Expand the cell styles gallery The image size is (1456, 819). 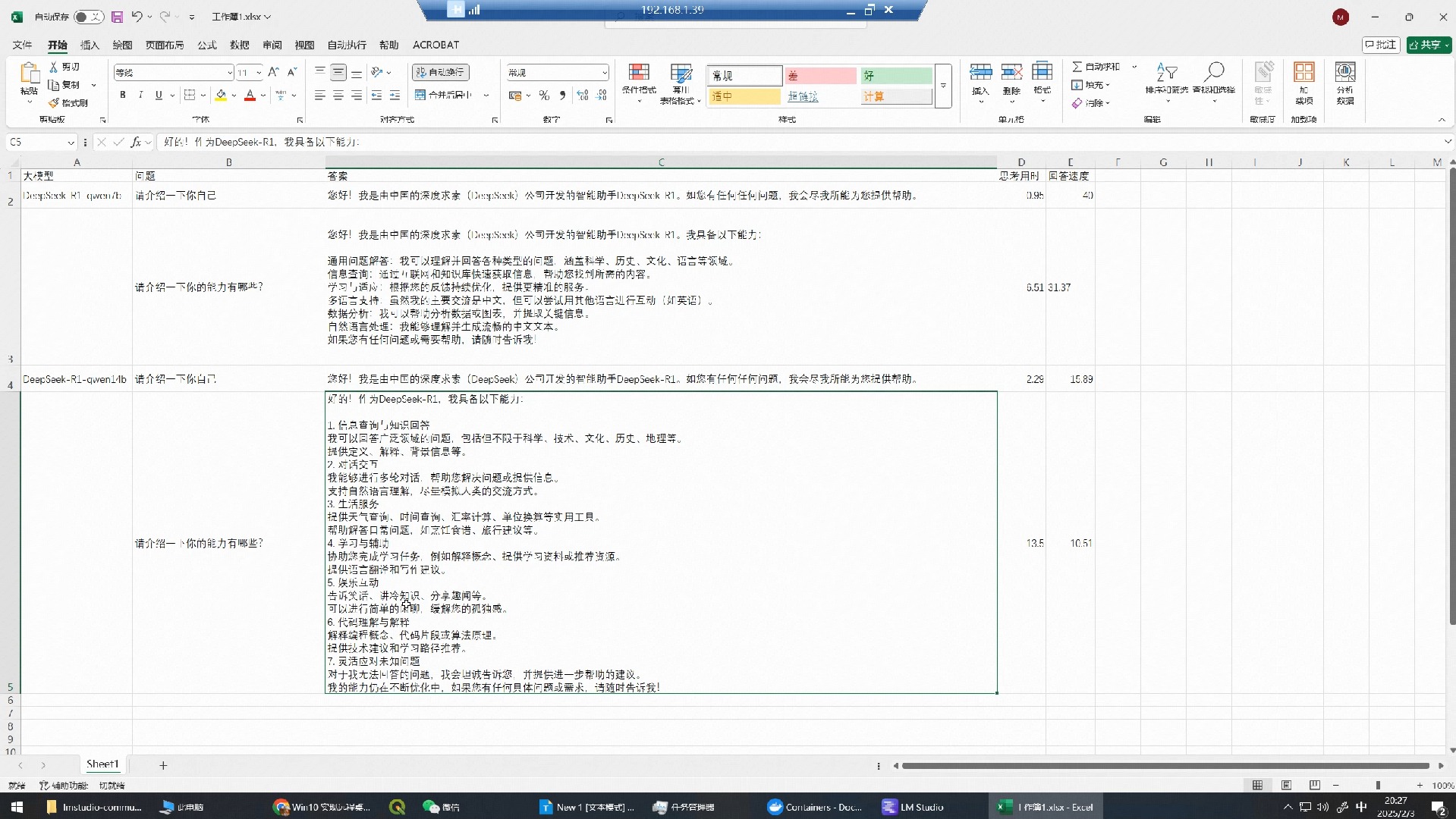pos(943,86)
